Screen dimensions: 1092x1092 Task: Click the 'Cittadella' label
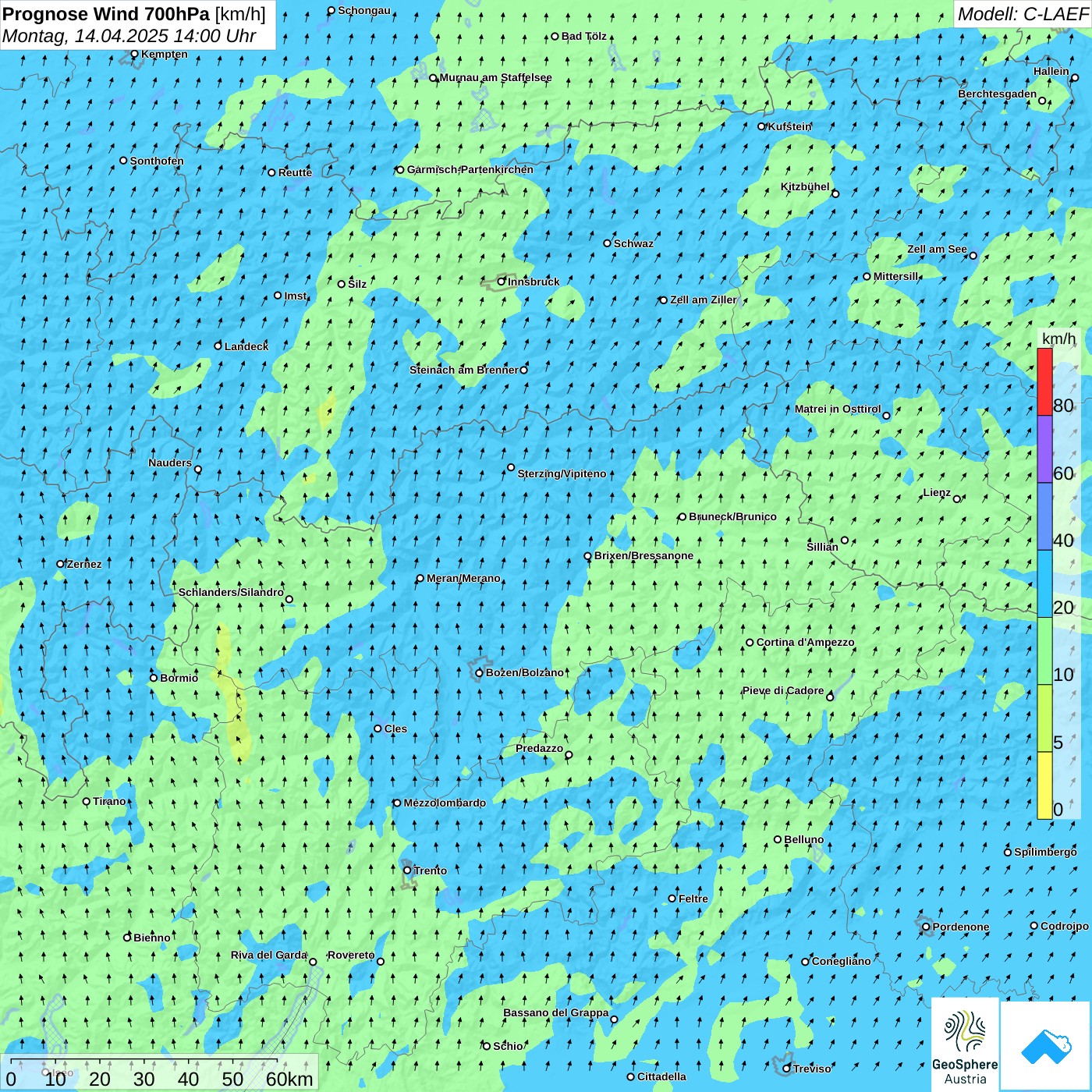coord(661,1076)
